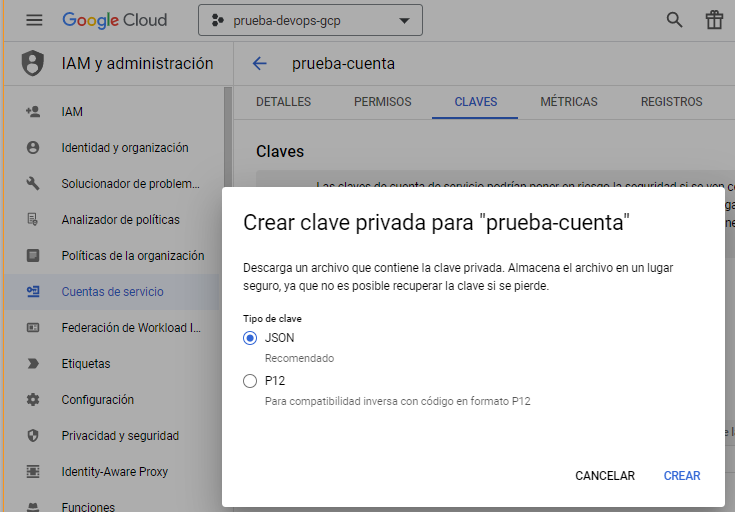Click the search magnifier icon
Viewport: 735px width, 512px height.
(x=675, y=20)
